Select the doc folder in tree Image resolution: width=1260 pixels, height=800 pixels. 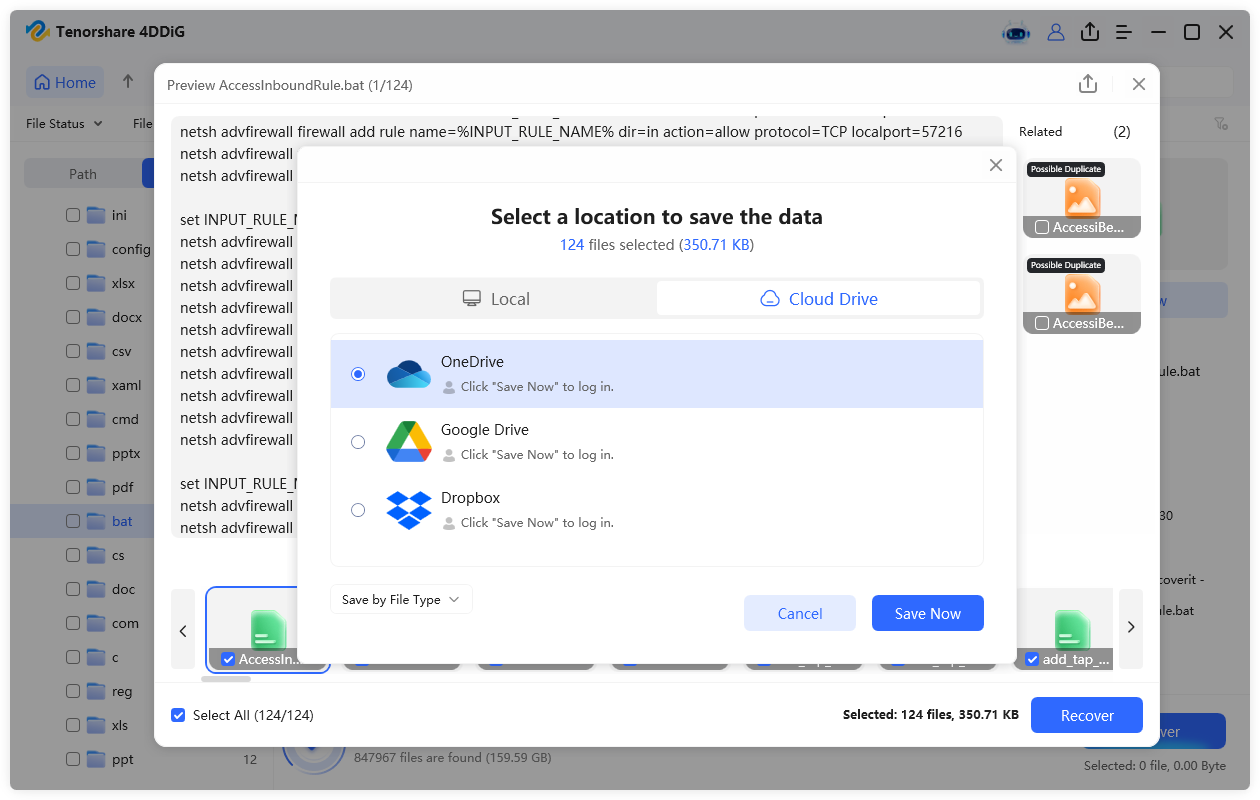coord(123,589)
